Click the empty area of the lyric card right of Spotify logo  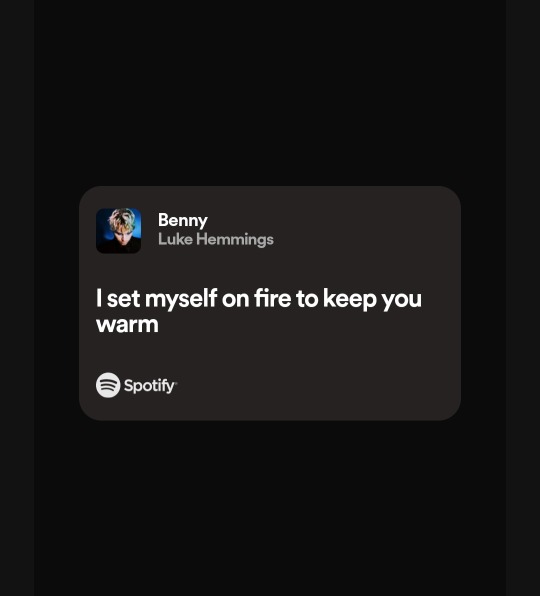click(315, 385)
